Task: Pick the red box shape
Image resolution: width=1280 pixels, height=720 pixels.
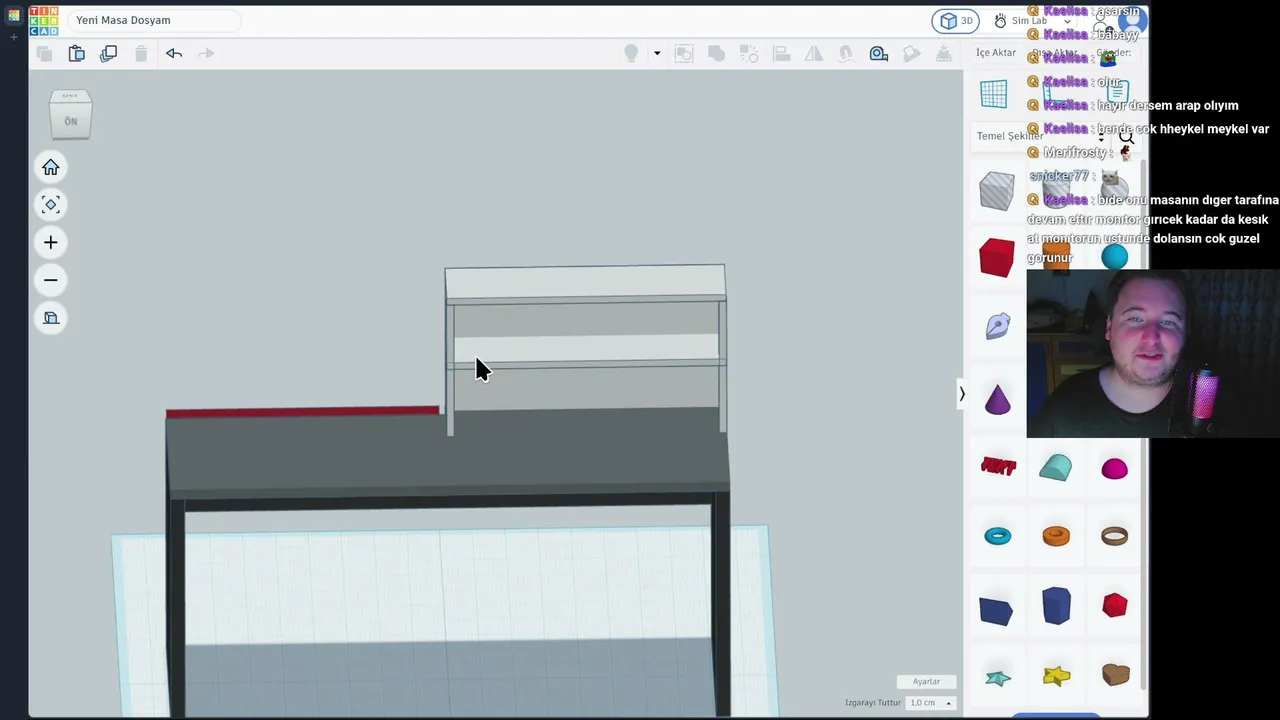Action: (x=997, y=257)
